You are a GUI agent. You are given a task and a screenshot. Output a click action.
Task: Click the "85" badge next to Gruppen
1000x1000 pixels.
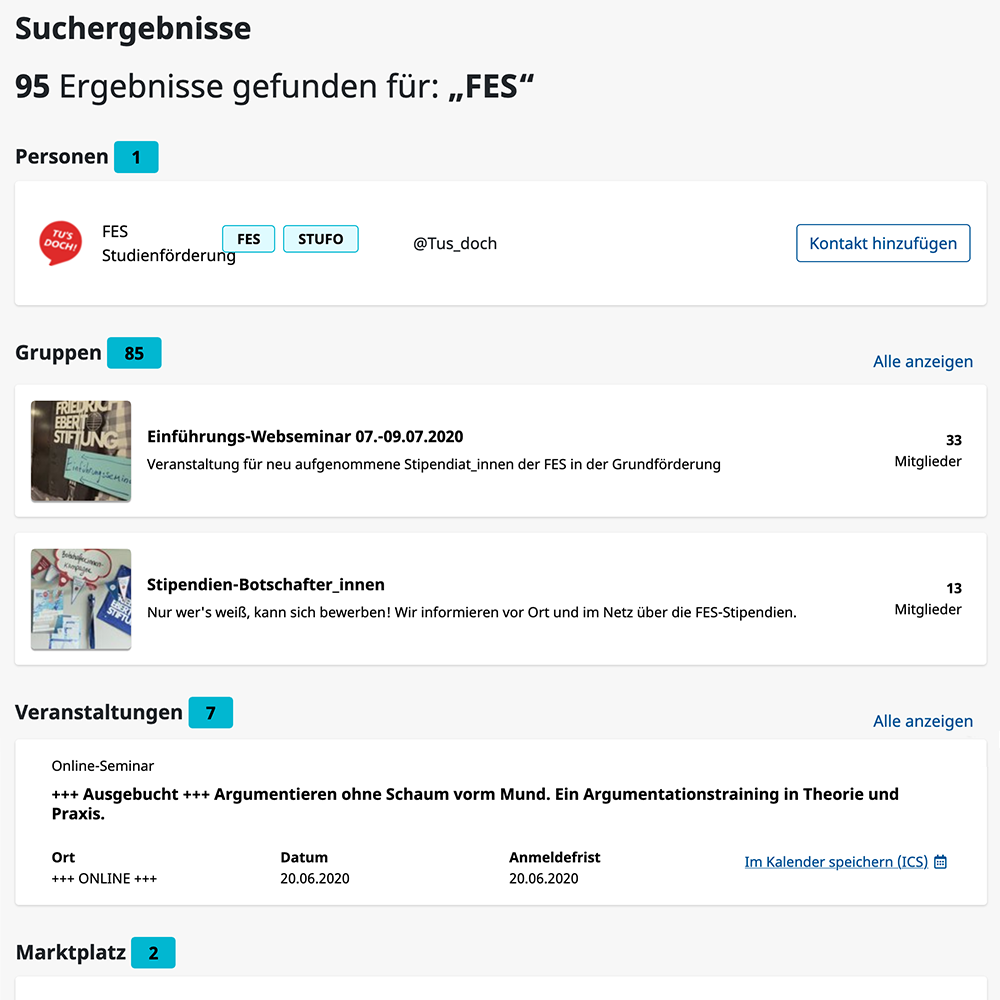point(134,353)
